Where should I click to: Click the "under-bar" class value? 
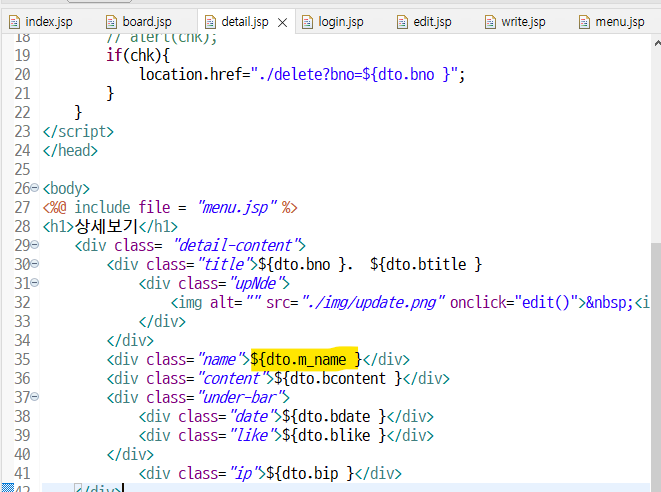240,397
